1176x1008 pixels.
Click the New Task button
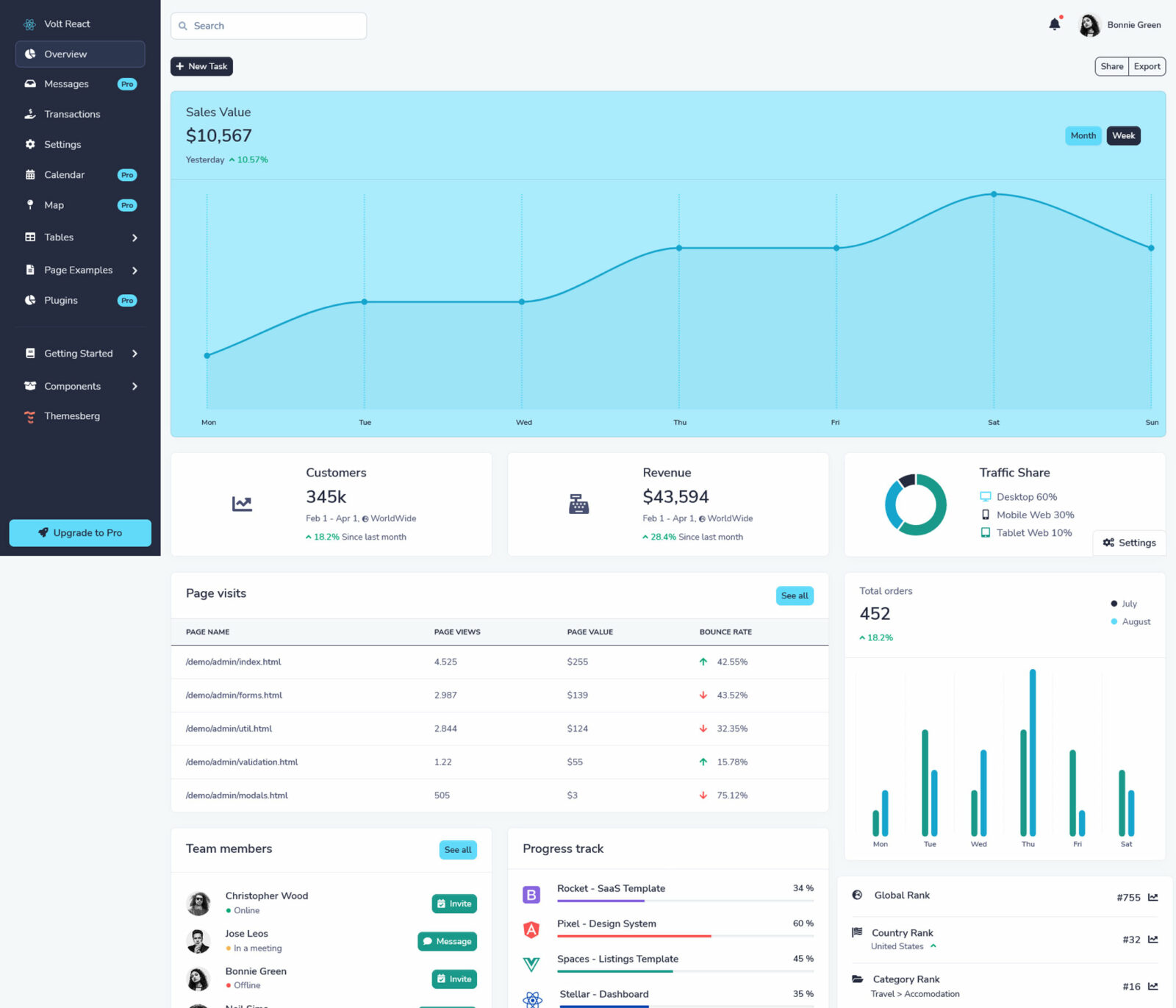pos(201,66)
